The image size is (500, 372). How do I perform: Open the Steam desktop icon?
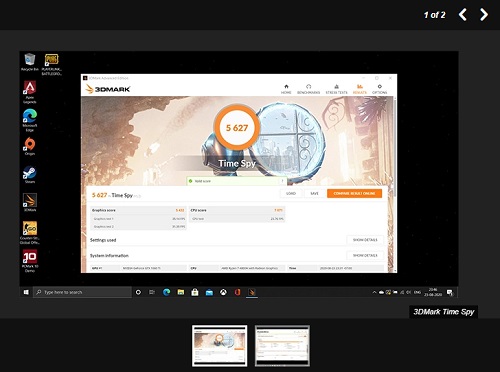pyautogui.click(x=30, y=175)
